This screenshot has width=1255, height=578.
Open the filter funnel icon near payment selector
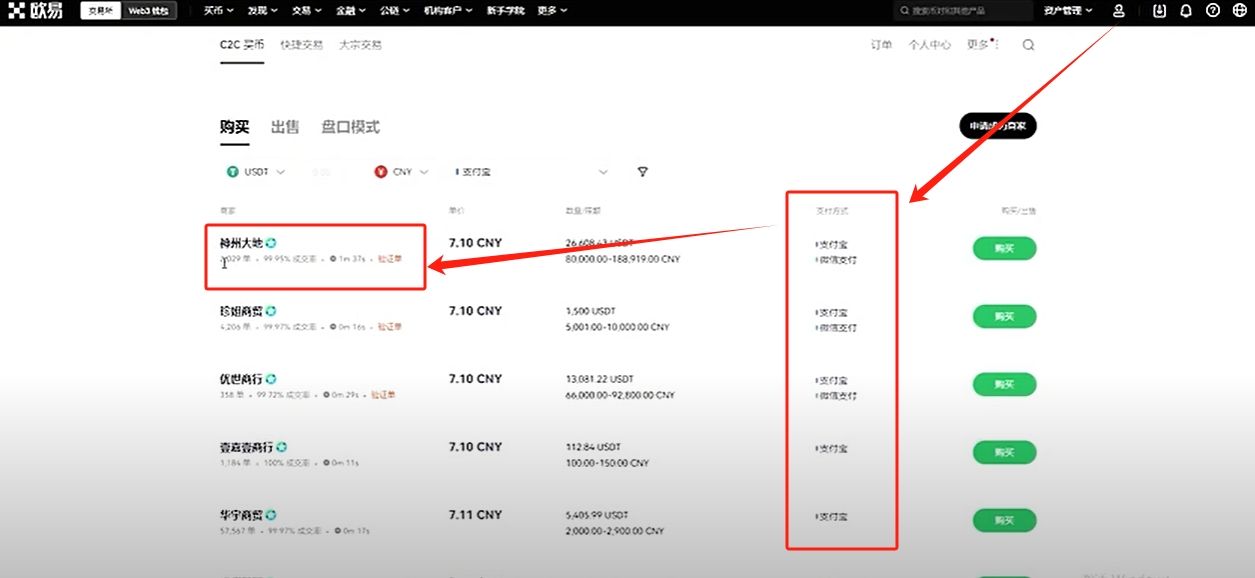[642, 172]
